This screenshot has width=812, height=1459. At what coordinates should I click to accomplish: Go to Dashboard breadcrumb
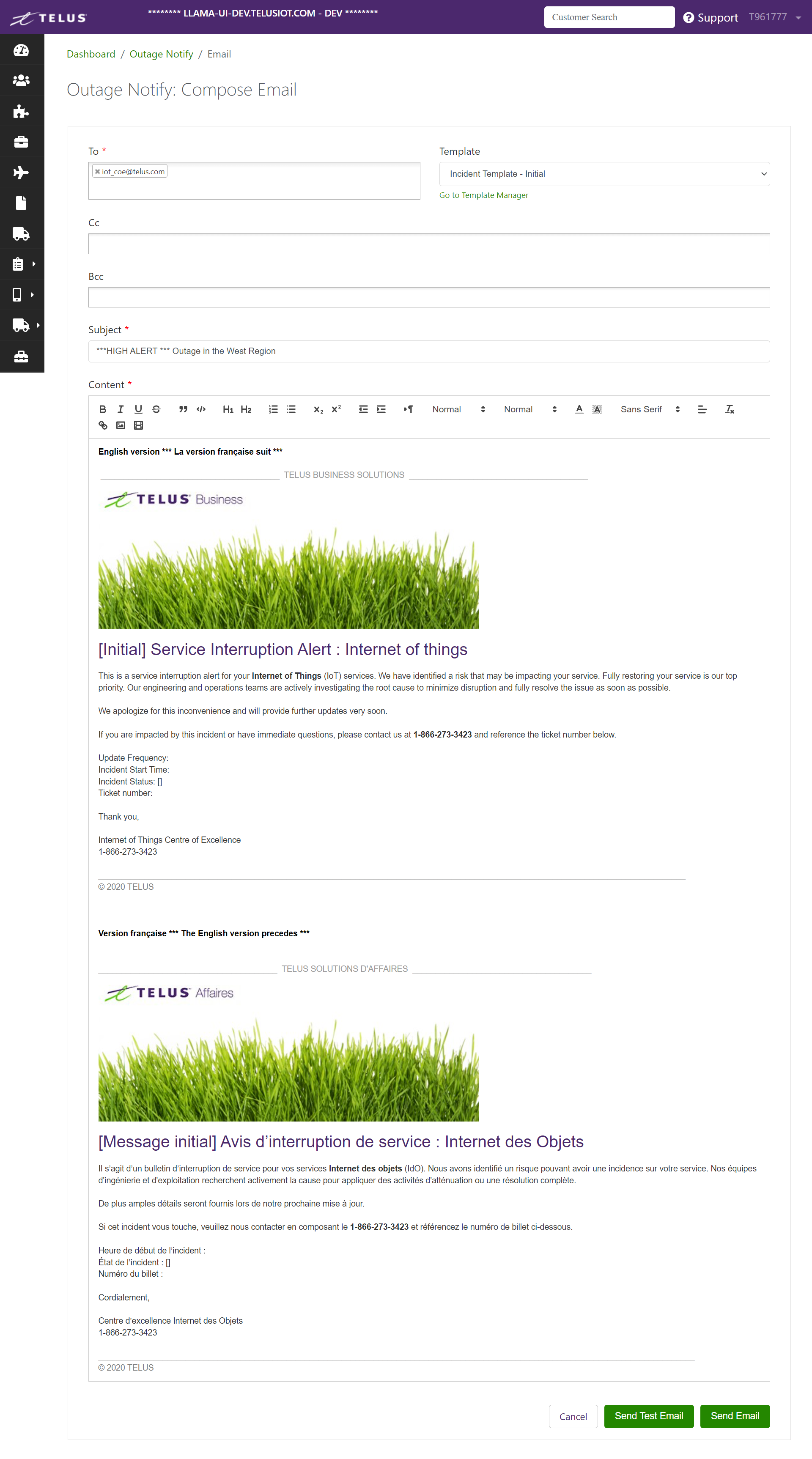pos(91,54)
